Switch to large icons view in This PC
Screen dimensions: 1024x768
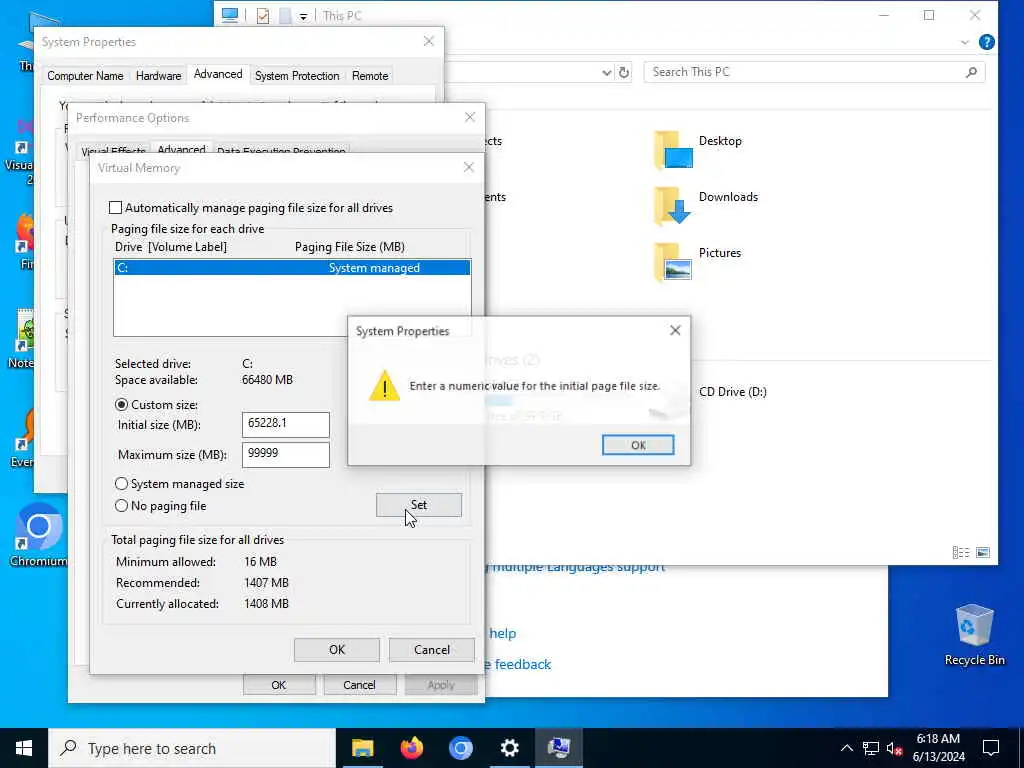point(983,552)
